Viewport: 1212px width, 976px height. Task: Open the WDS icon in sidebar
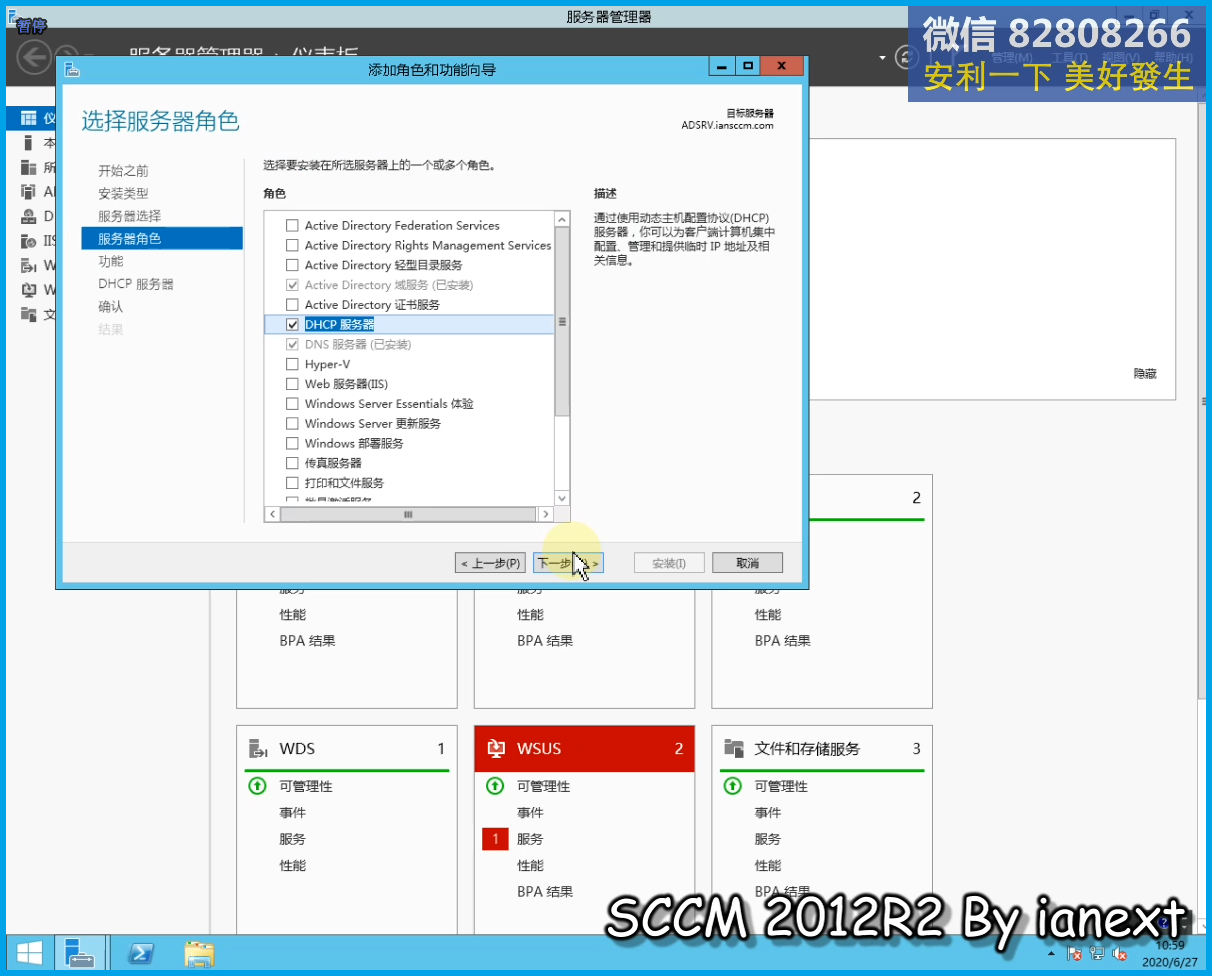tap(28, 265)
